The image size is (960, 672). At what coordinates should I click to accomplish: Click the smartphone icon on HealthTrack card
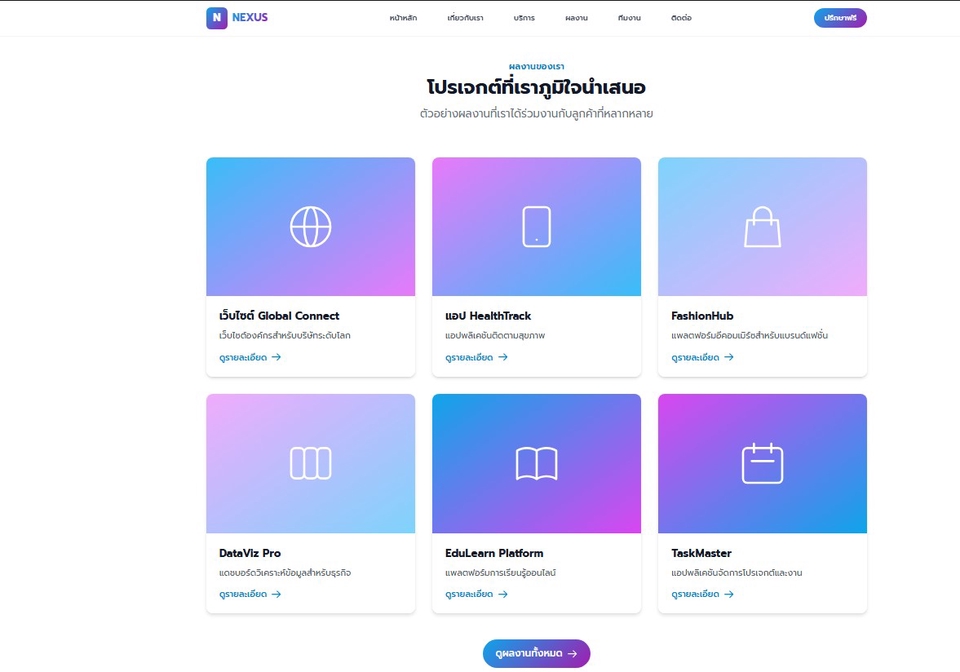(536, 226)
